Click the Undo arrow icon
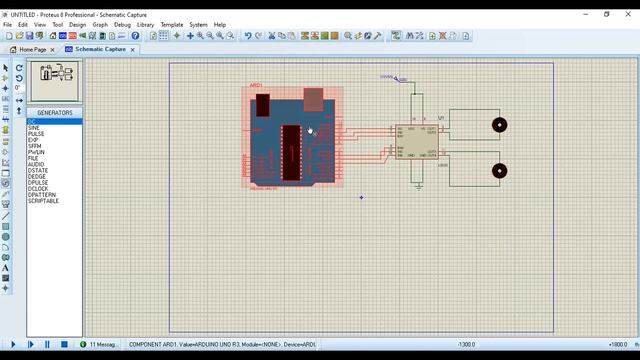This screenshot has height=360, width=640. (x=248, y=36)
